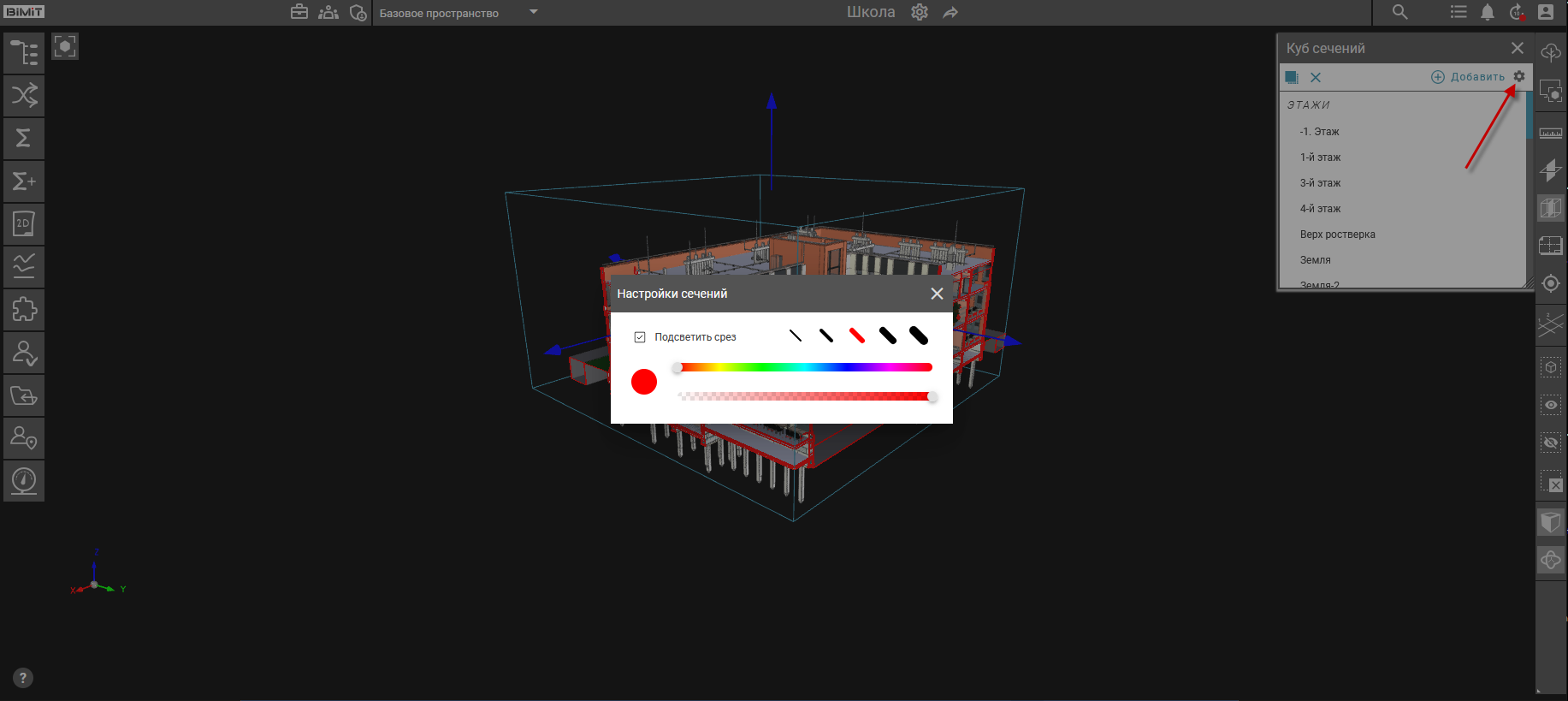
Task: Click the Добавить button
Action: (1469, 77)
